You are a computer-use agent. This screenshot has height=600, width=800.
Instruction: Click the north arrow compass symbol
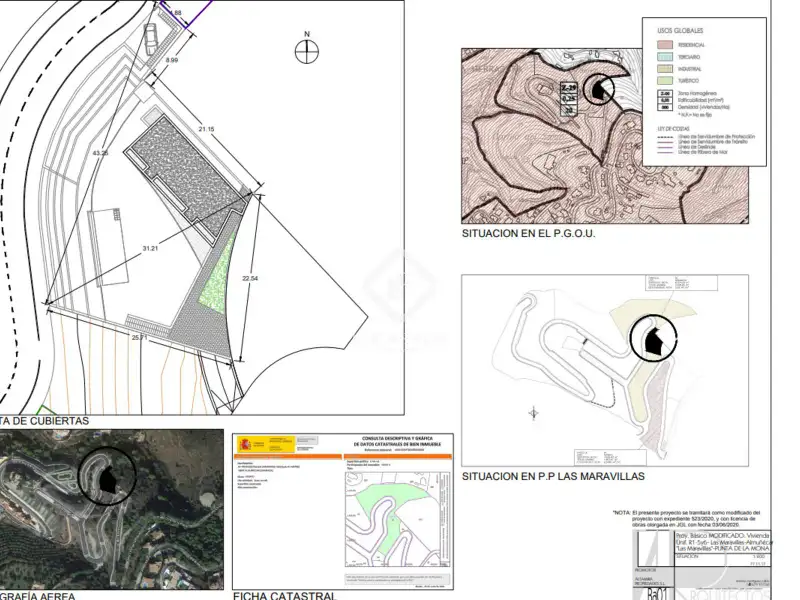tap(307, 49)
